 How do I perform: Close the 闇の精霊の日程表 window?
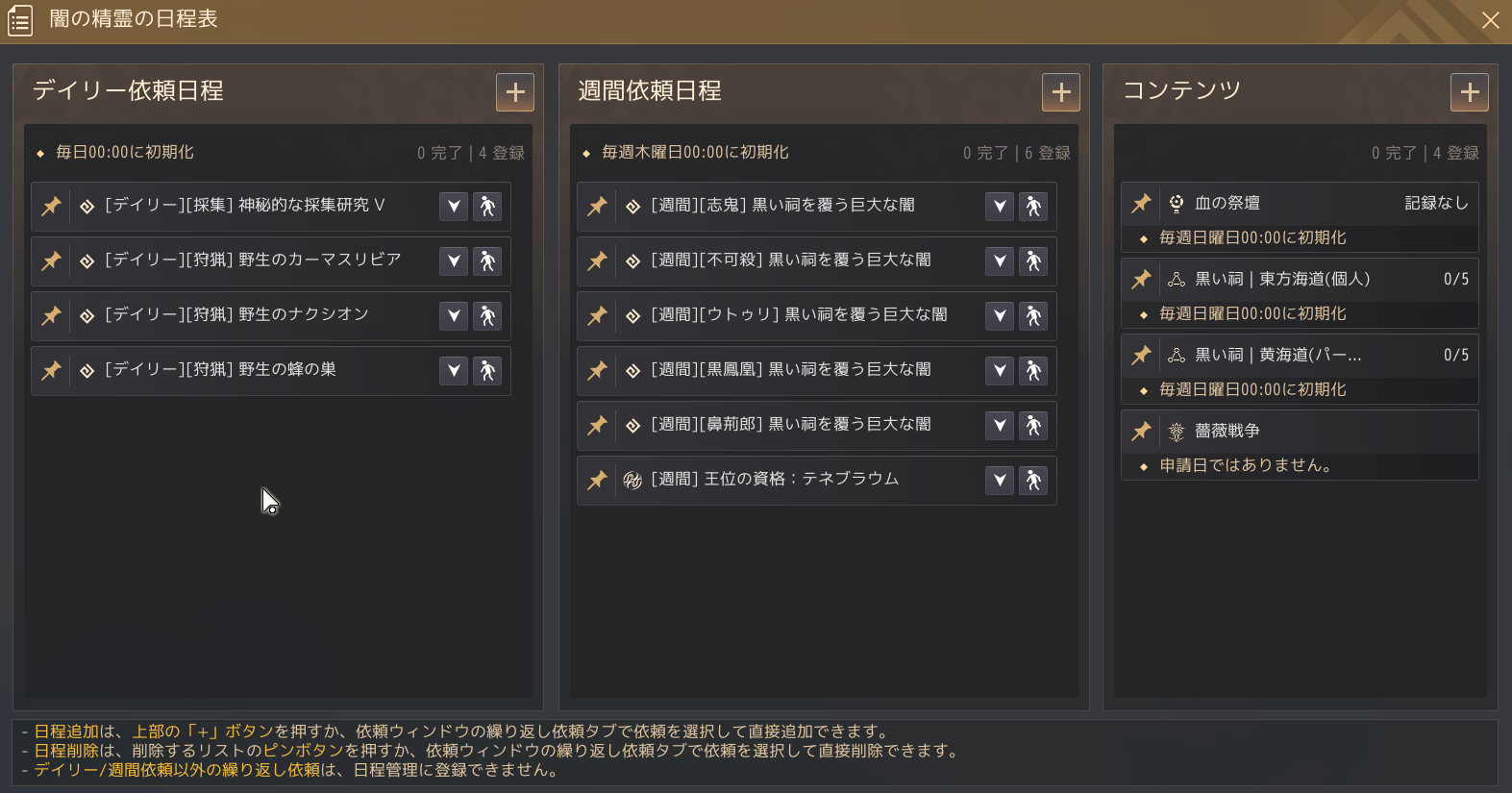coord(1491,20)
